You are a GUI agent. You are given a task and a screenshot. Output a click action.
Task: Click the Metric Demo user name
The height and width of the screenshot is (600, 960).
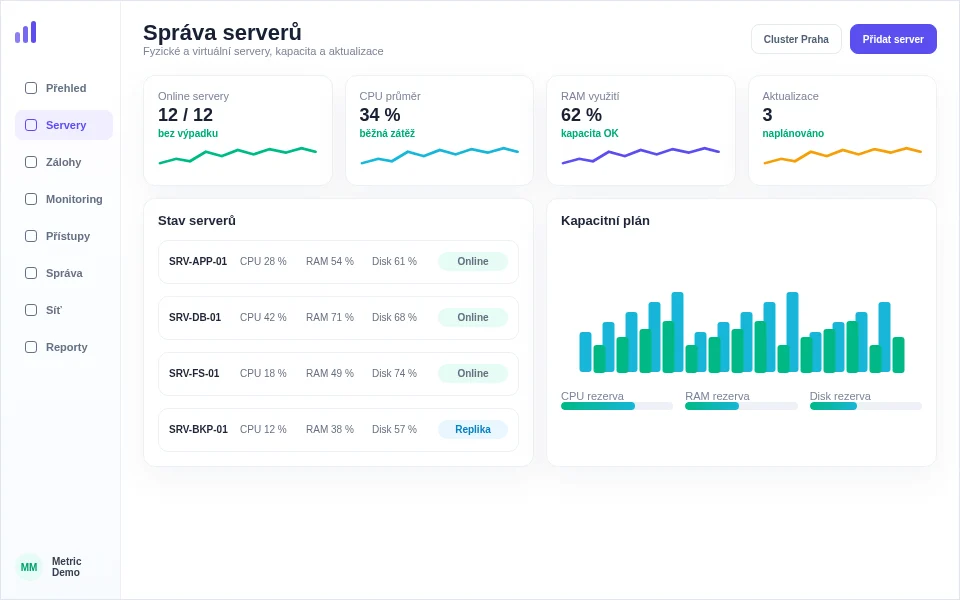point(66,567)
